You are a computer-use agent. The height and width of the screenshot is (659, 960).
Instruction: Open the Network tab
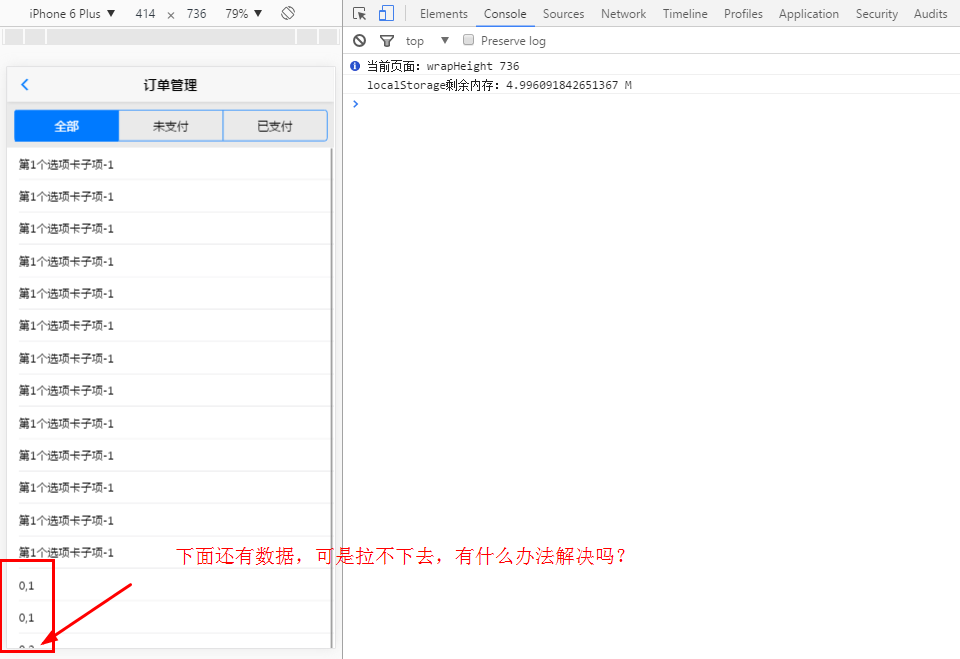tap(623, 14)
